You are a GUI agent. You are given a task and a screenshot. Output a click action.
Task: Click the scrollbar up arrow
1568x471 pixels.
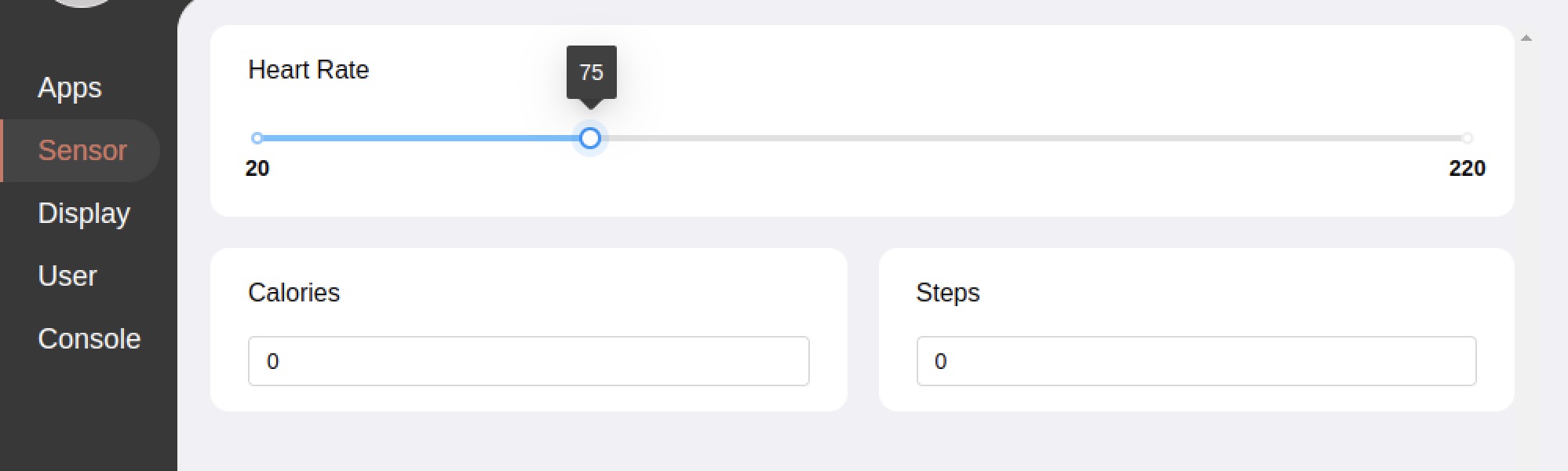1526,38
